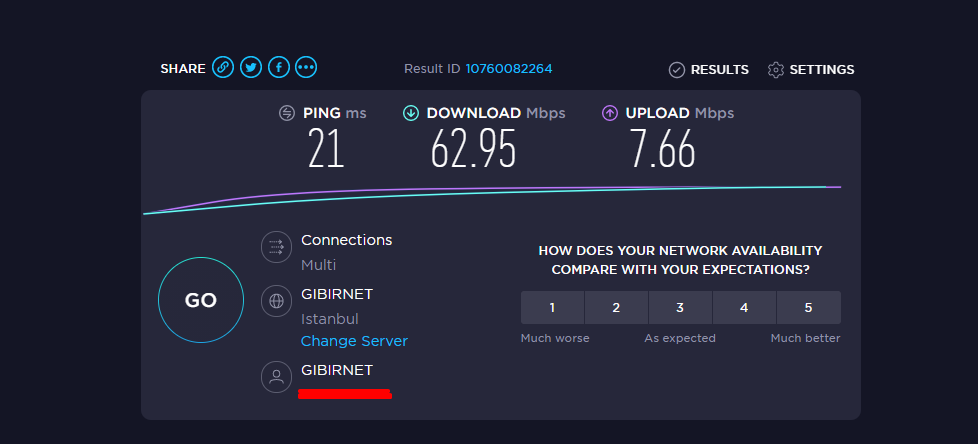Select rating 3 as expected

point(680,307)
